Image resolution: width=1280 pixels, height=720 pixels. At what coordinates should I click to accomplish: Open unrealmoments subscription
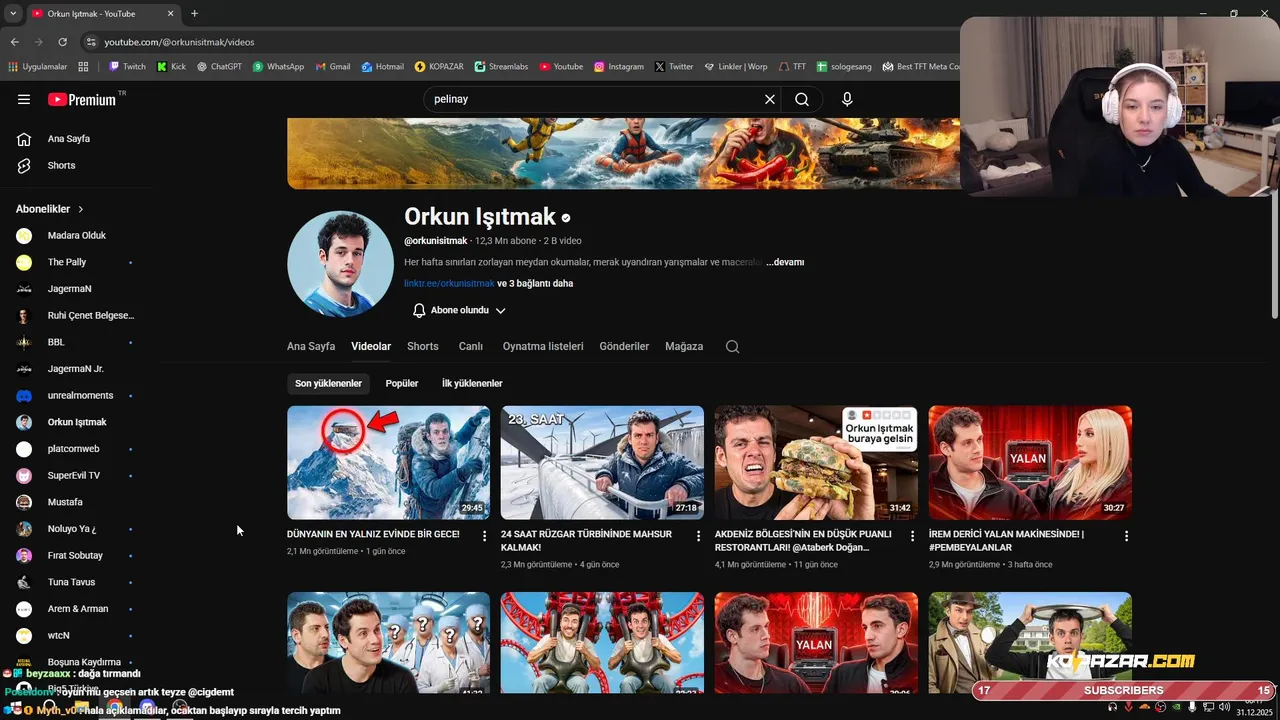(80, 396)
